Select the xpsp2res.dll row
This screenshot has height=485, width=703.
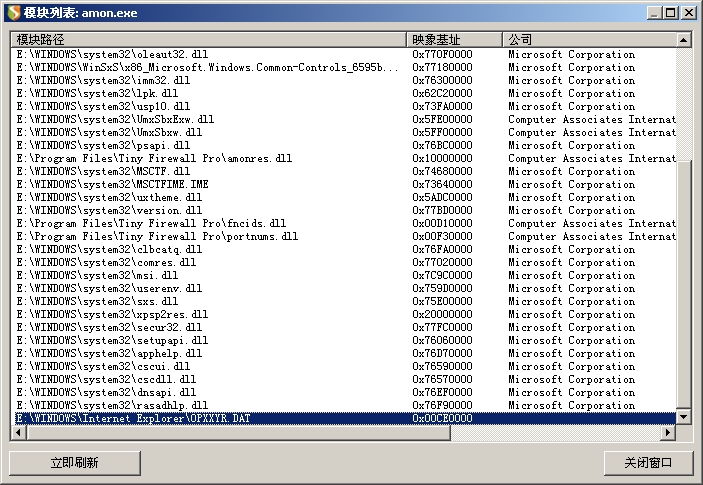pyautogui.click(x=344, y=314)
